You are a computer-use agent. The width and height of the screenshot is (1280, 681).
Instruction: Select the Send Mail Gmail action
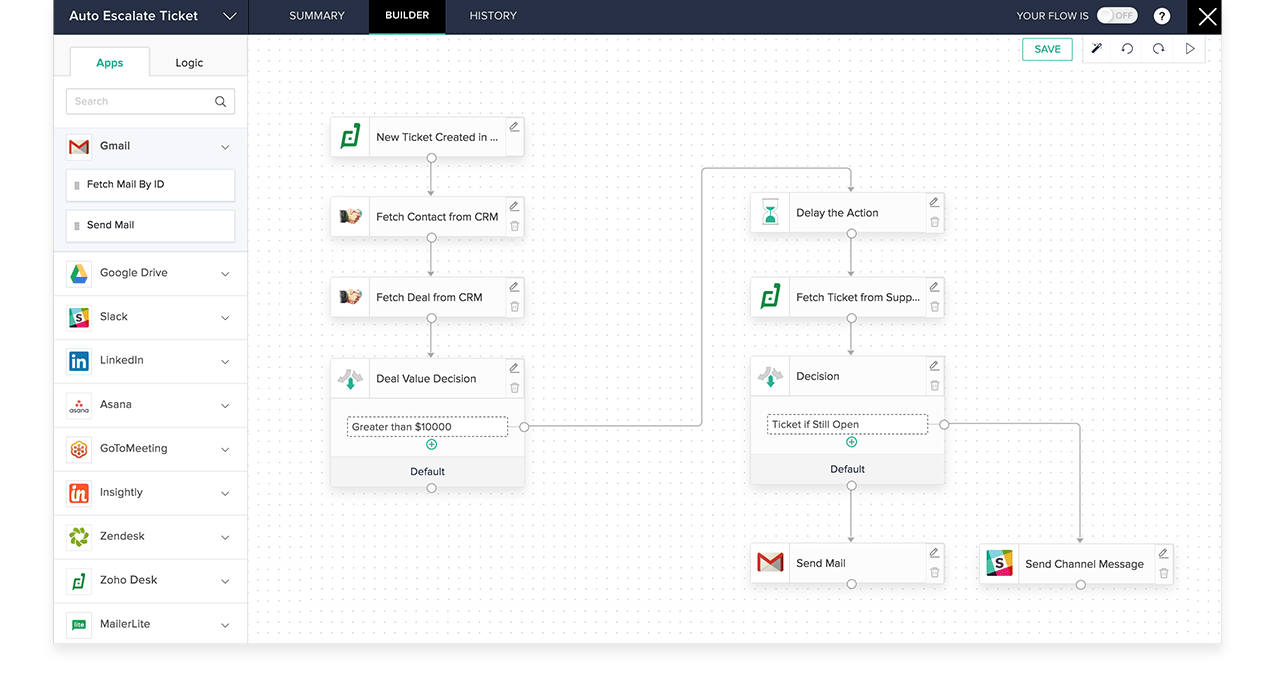[x=150, y=225]
